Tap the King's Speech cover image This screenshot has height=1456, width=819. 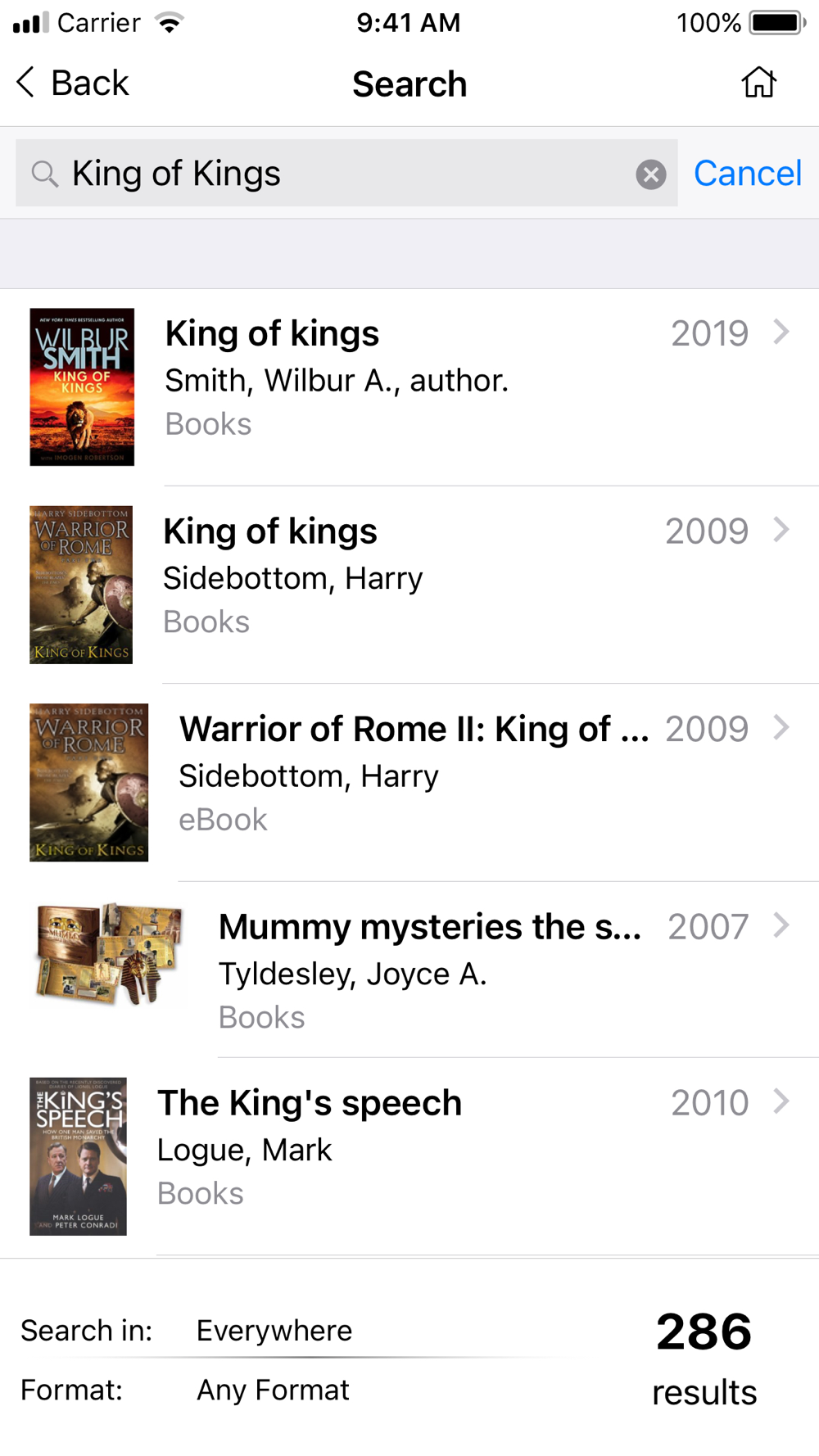click(x=78, y=1156)
